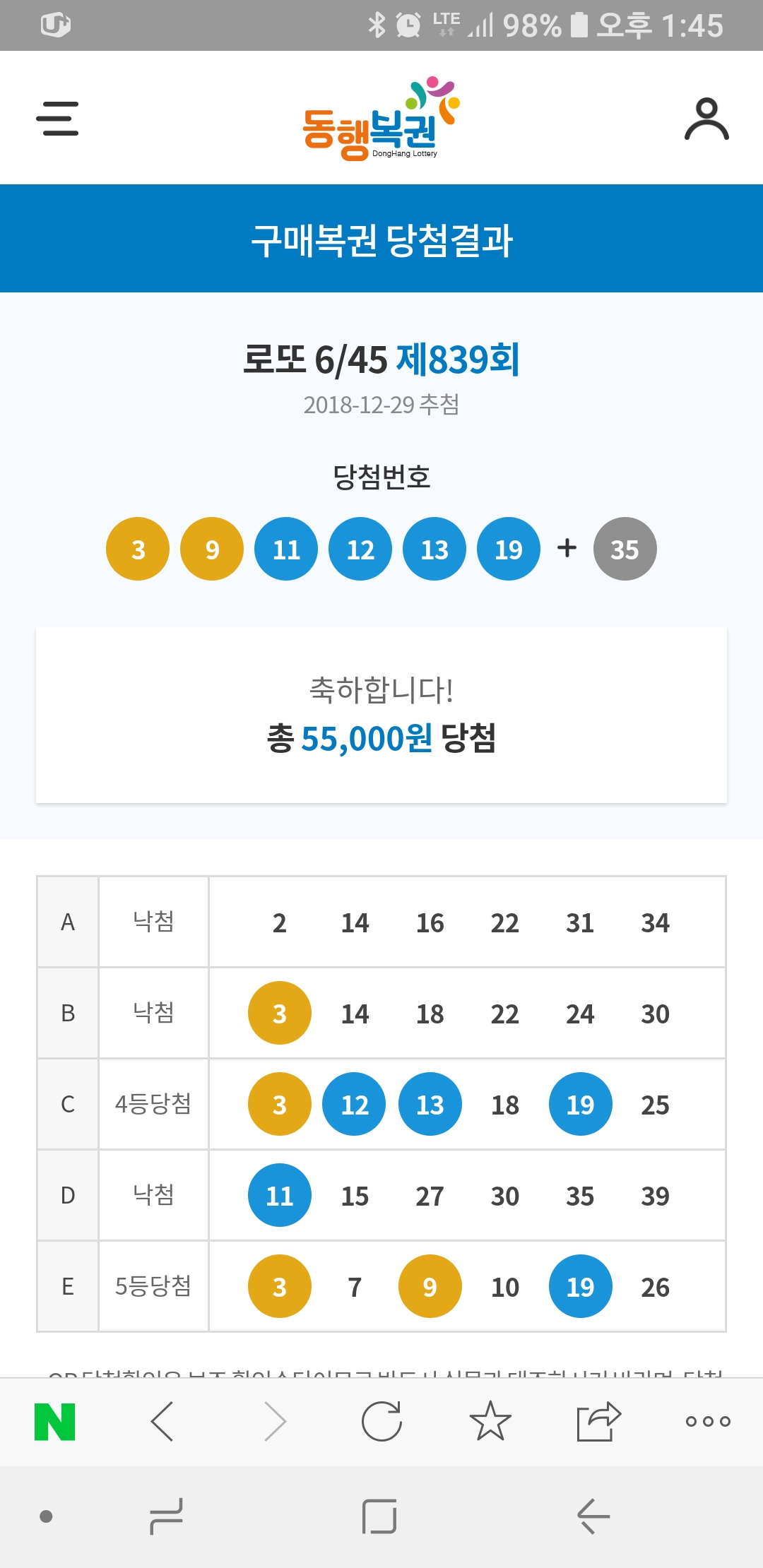This screenshot has height=1568, width=763.
Task: Select the 5등당첨 result in row E
Action: click(x=153, y=1285)
